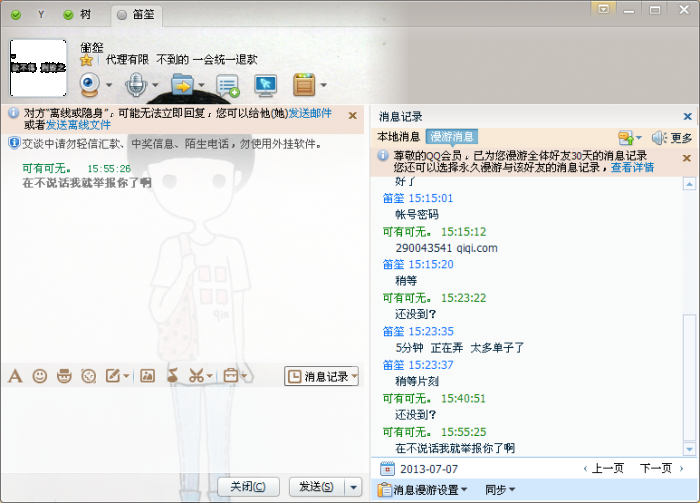Expand the 消息记录 button dropdown arrow
The width and height of the screenshot is (700, 503).
(x=354, y=376)
